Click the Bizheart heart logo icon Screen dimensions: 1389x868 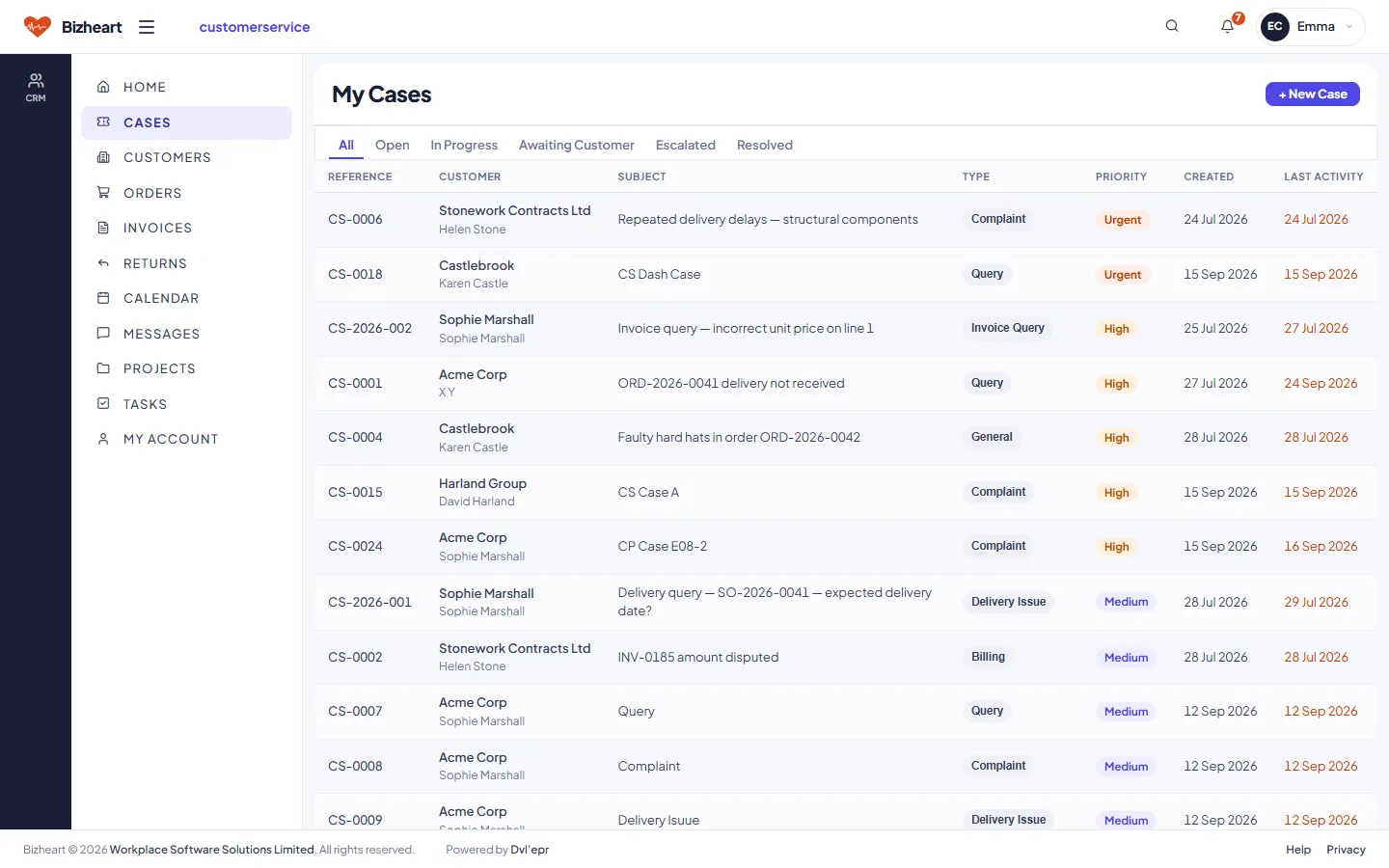coord(38,27)
